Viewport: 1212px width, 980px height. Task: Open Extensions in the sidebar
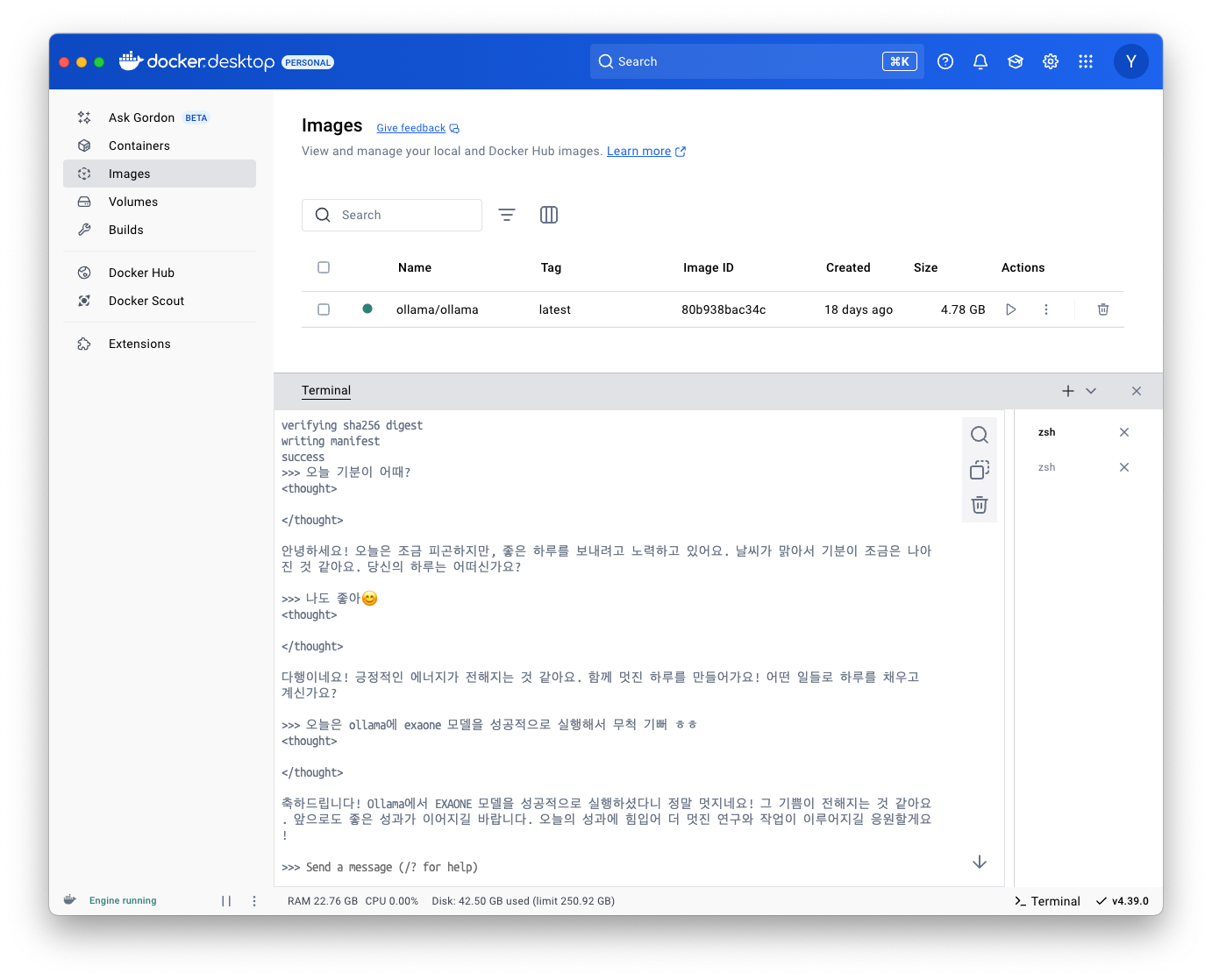[x=160, y=344]
